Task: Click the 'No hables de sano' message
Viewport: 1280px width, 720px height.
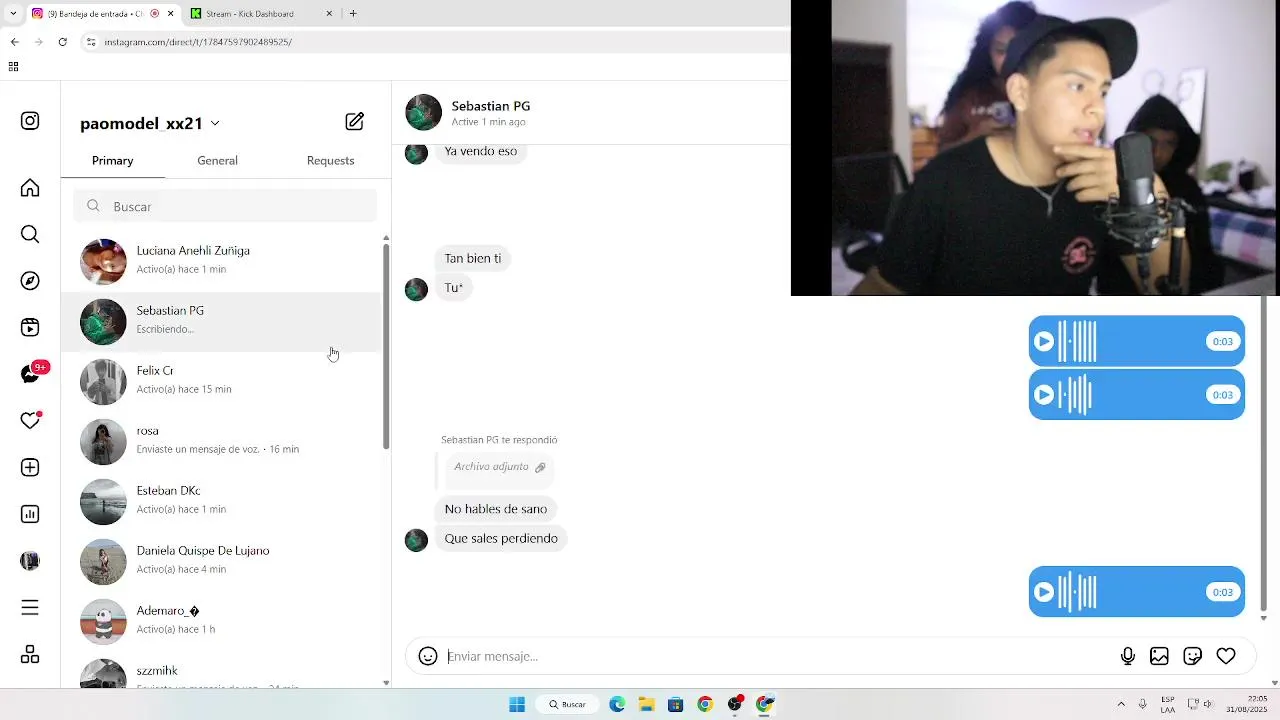Action: pos(496,509)
